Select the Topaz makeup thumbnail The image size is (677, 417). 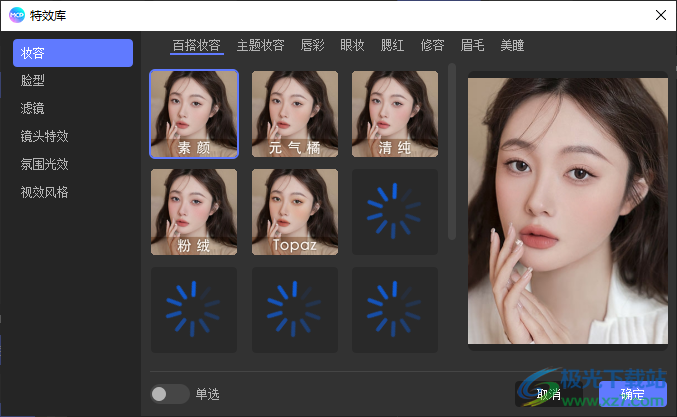(x=295, y=212)
